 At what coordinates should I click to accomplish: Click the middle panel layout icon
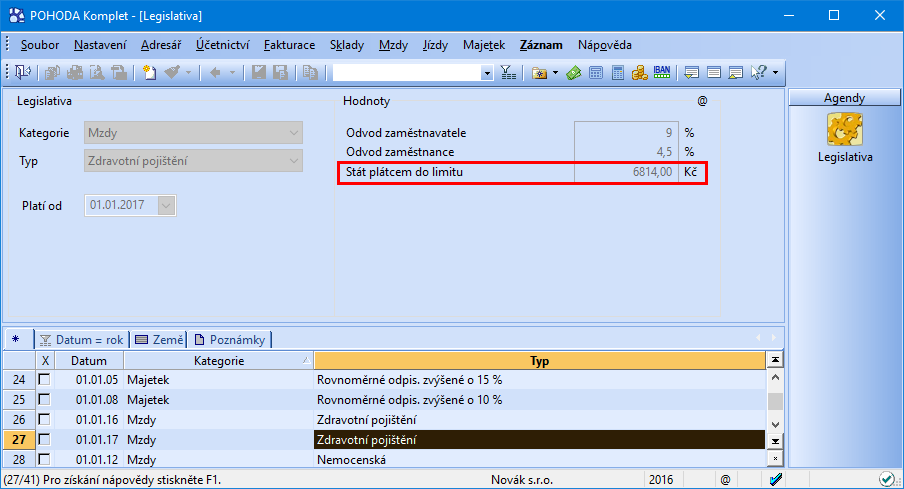point(714,73)
